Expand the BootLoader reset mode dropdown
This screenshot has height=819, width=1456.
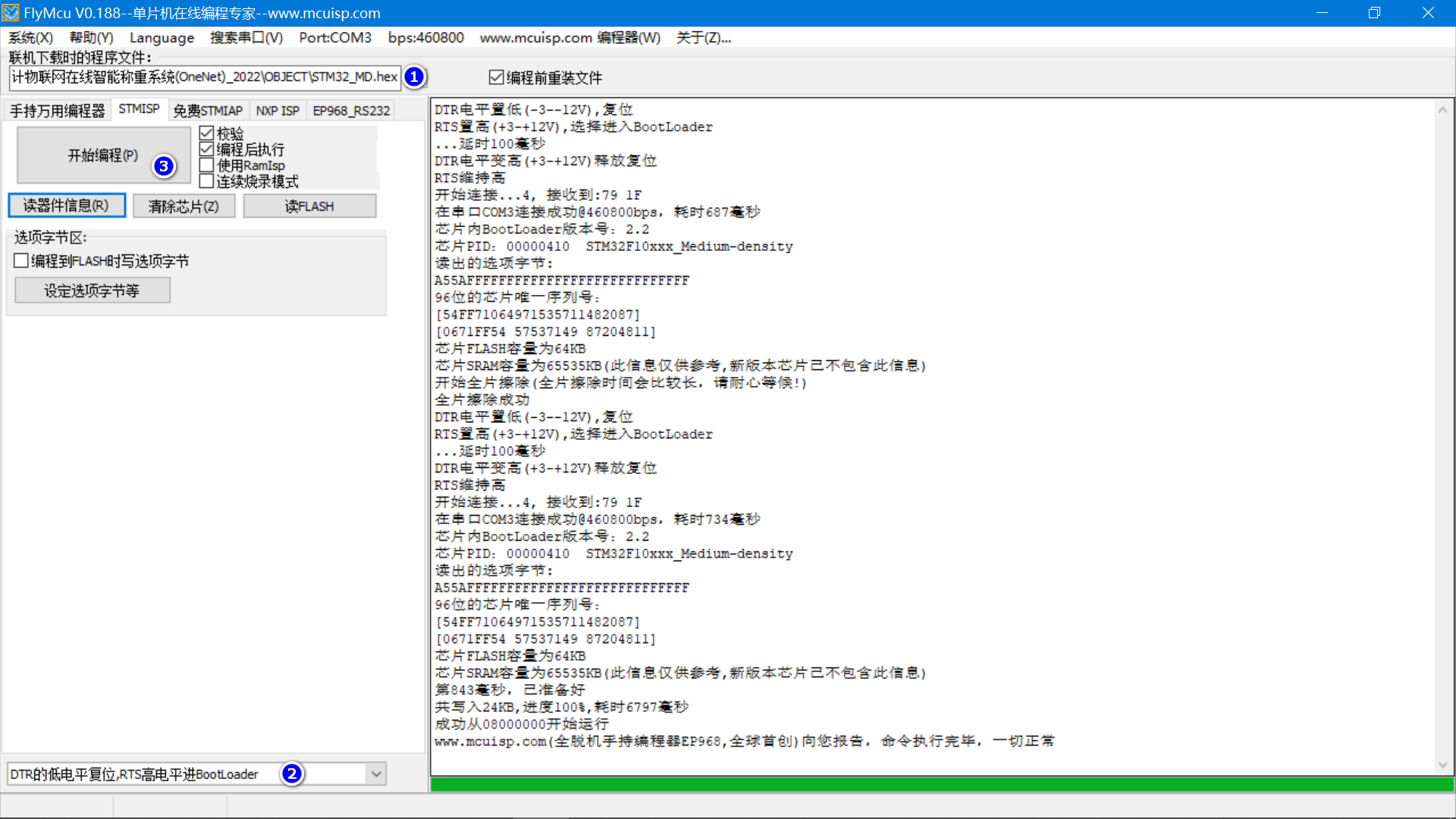pyautogui.click(x=376, y=773)
